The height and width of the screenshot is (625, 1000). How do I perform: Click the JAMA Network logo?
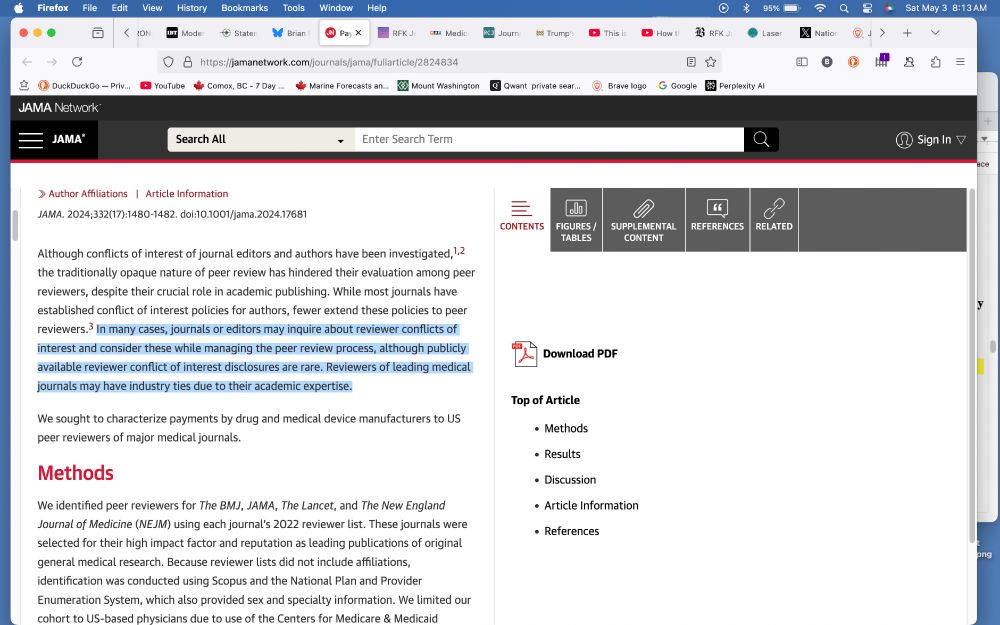(x=59, y=108)
